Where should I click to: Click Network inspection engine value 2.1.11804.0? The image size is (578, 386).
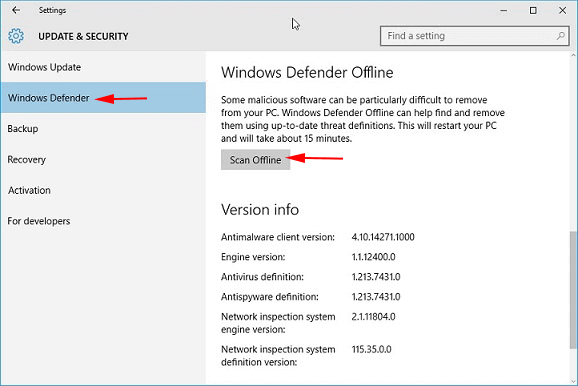point(373,317)
